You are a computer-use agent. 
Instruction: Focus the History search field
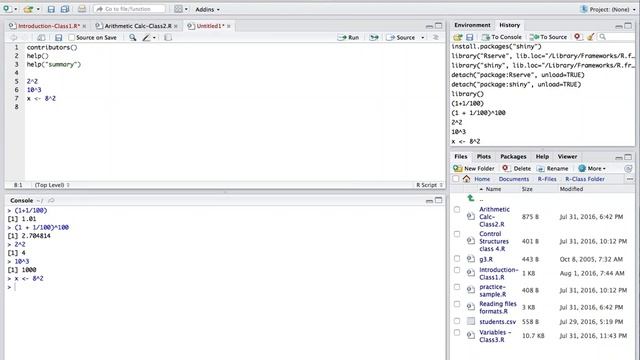(616, 37)
